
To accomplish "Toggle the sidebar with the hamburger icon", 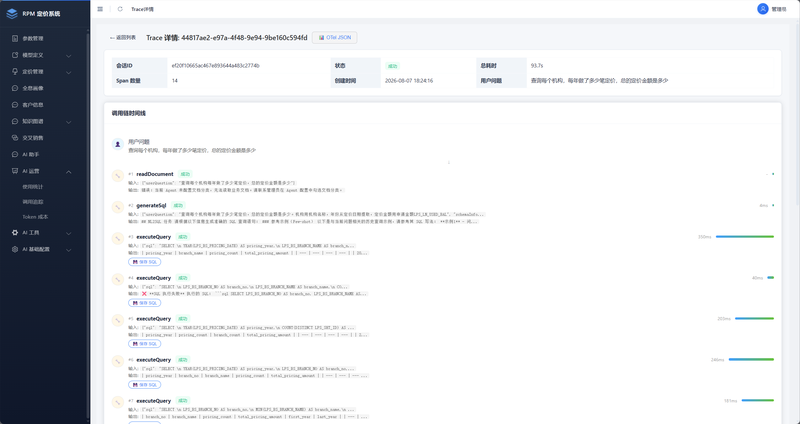I will click(100, 9).
